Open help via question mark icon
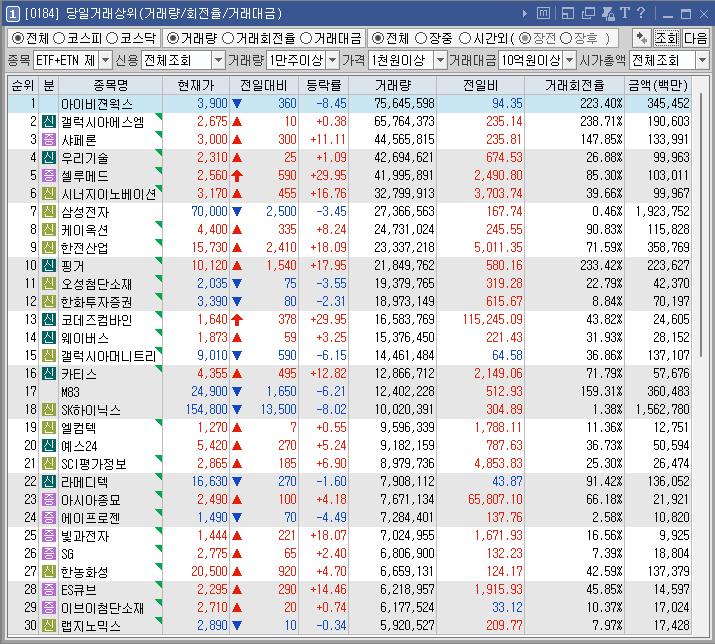 [641, 13]
